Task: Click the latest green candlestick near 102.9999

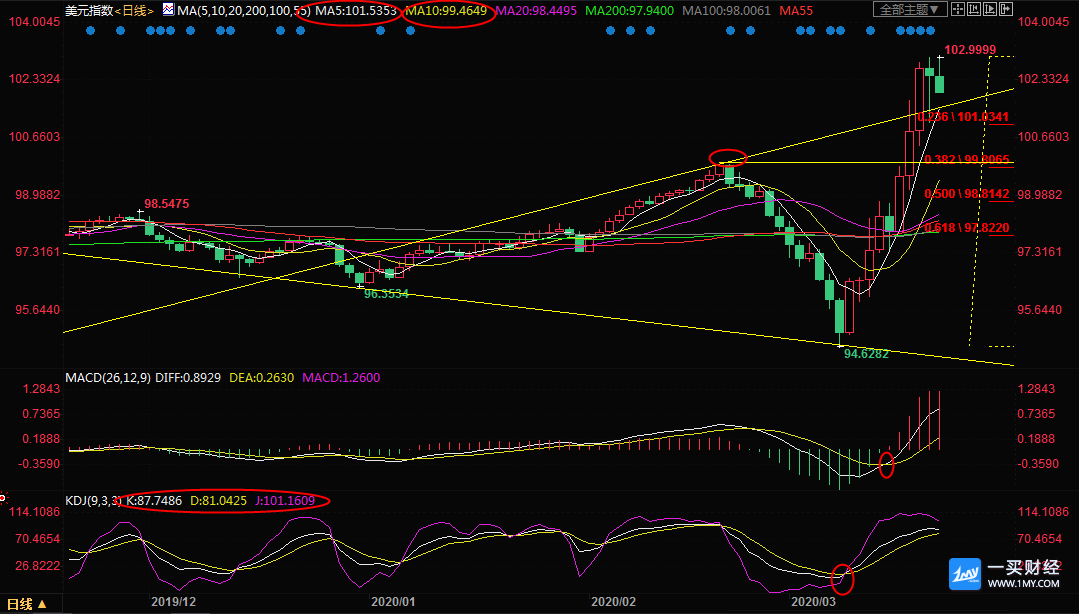Action: [939, 84]
